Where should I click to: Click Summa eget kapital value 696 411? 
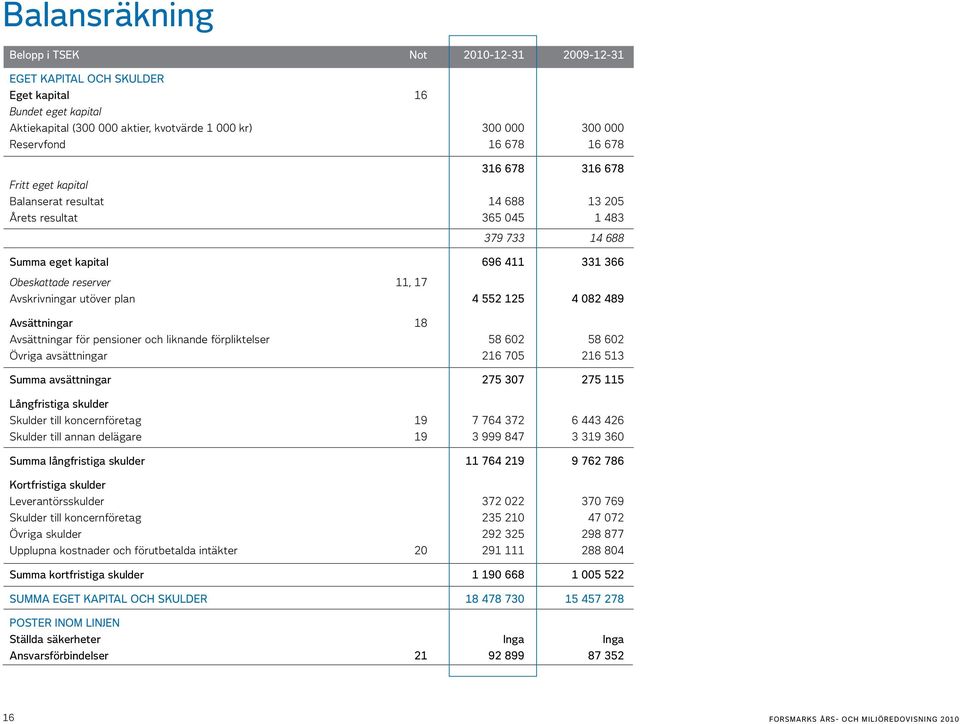pos(503,262)
